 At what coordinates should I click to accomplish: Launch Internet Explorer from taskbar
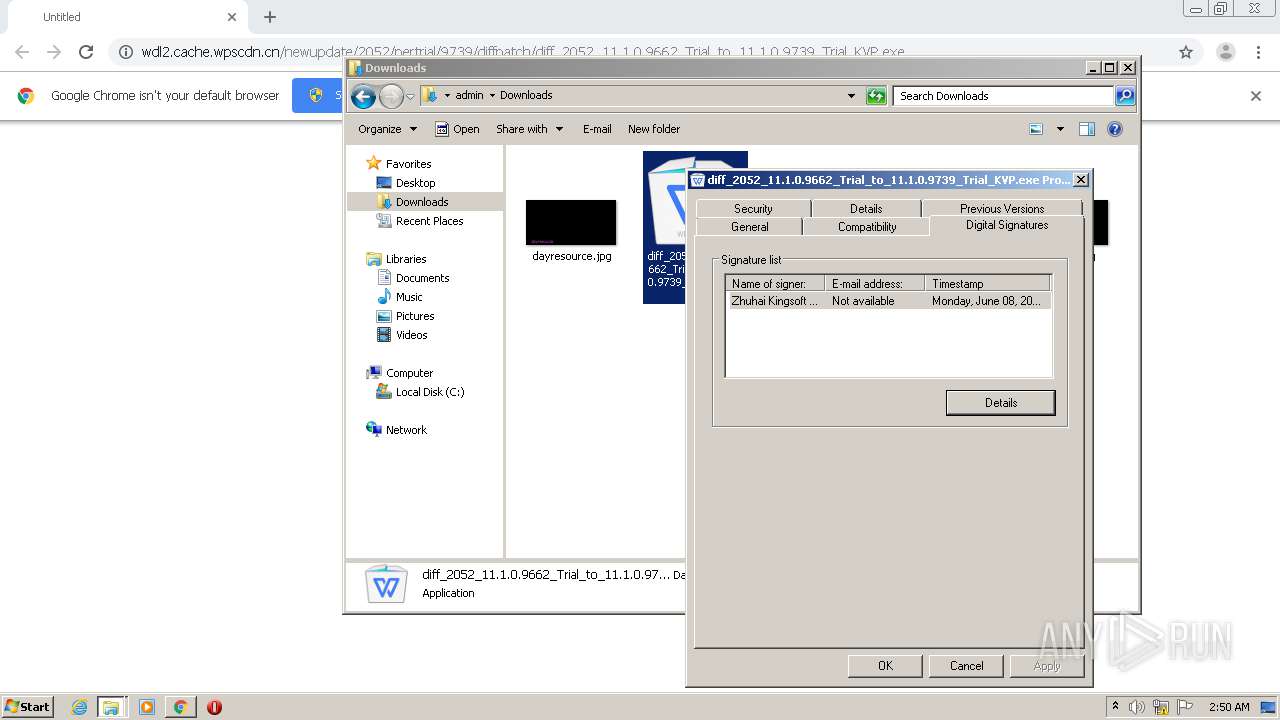click(x=79, y=707)
